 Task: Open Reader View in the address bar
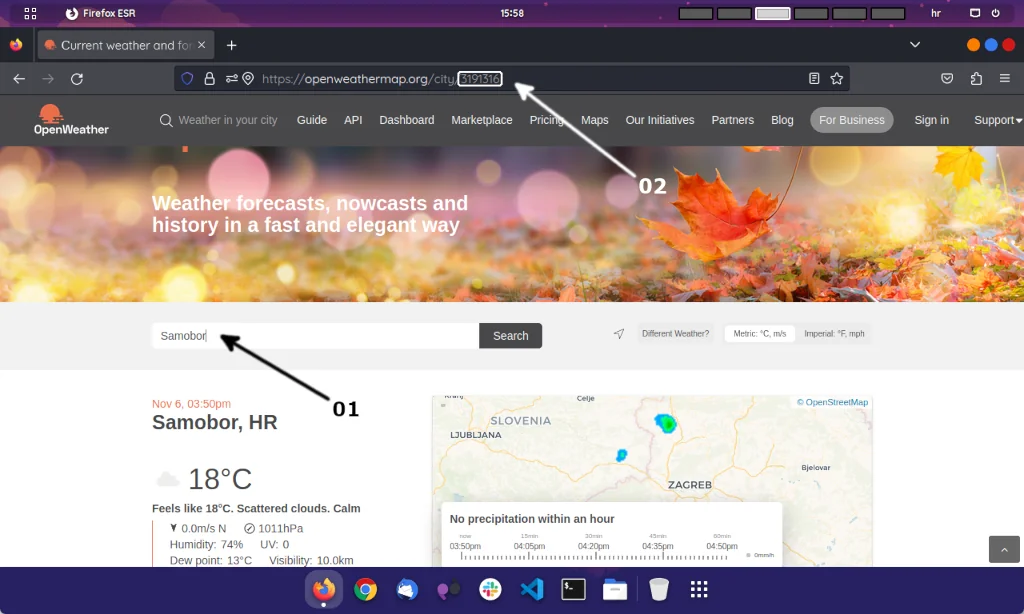tap(813, 78)
